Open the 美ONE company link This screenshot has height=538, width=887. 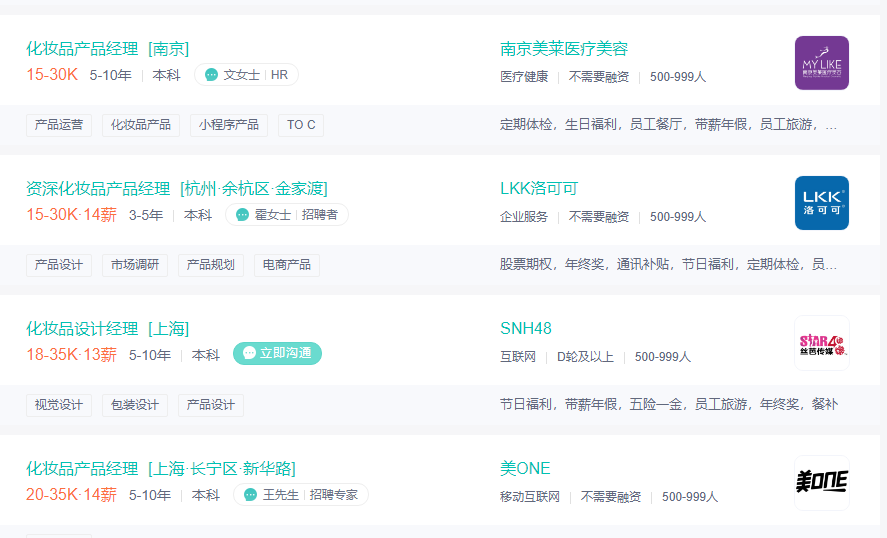525,469
